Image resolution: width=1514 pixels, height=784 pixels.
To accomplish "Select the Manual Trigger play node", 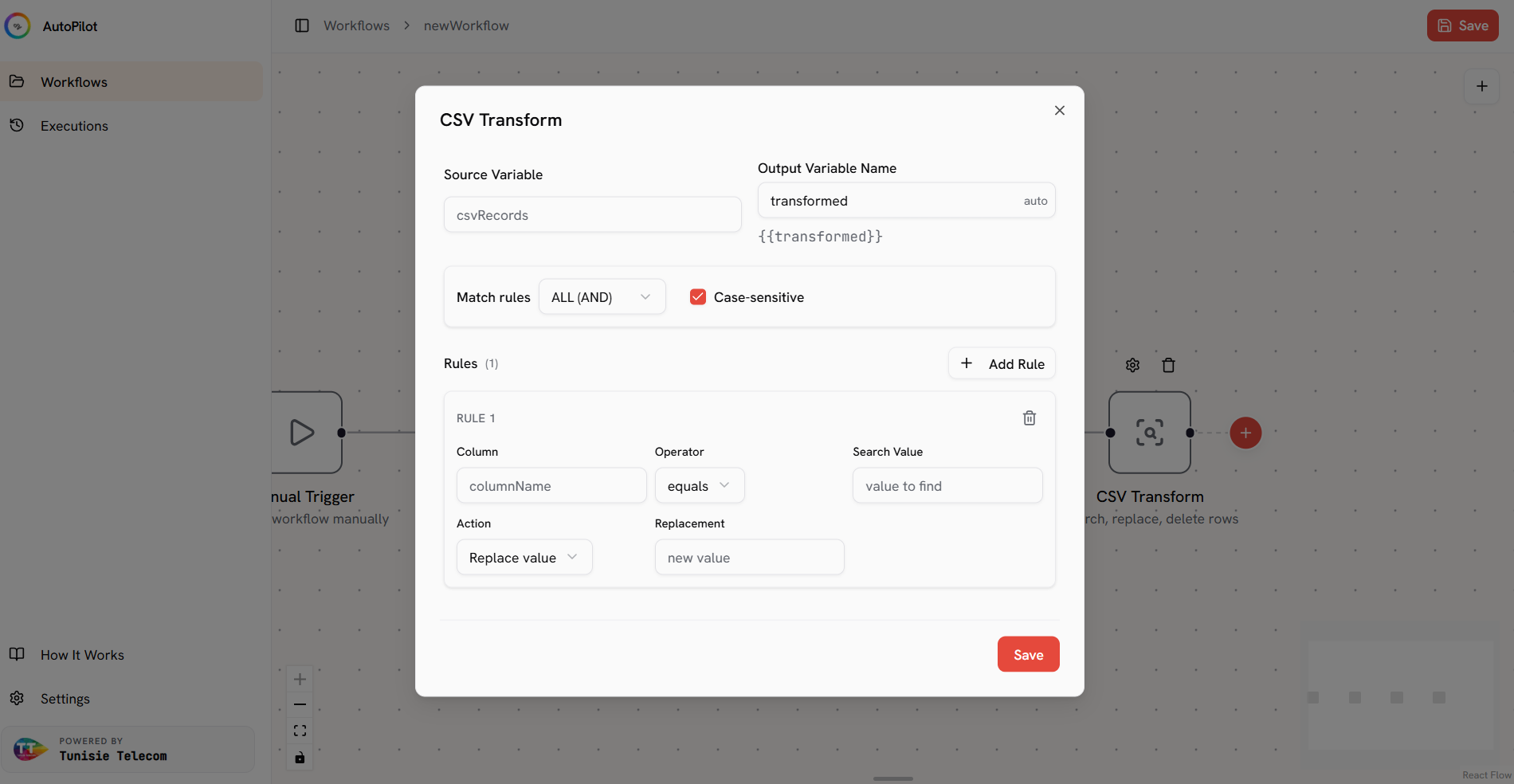I will point(307,433).
